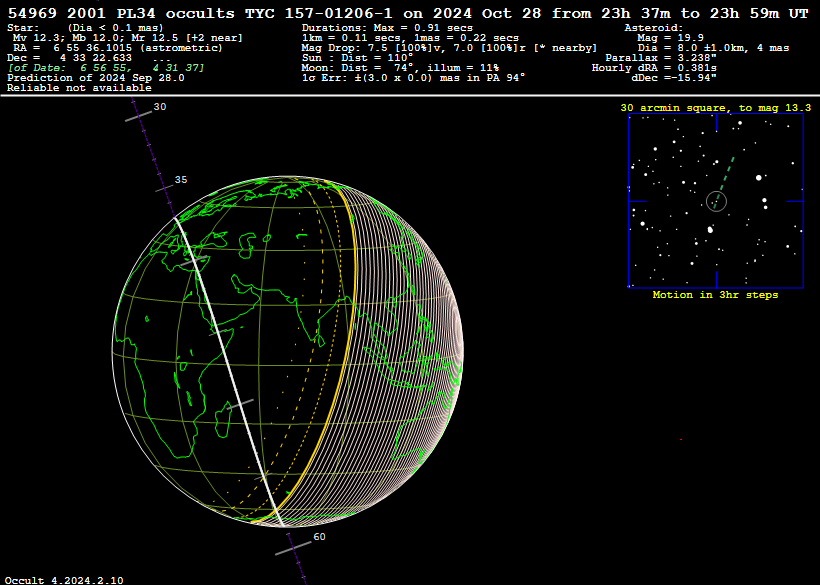
Task: Click the 'Sun : Dist = 110°' line
Action: coord(357,58)
